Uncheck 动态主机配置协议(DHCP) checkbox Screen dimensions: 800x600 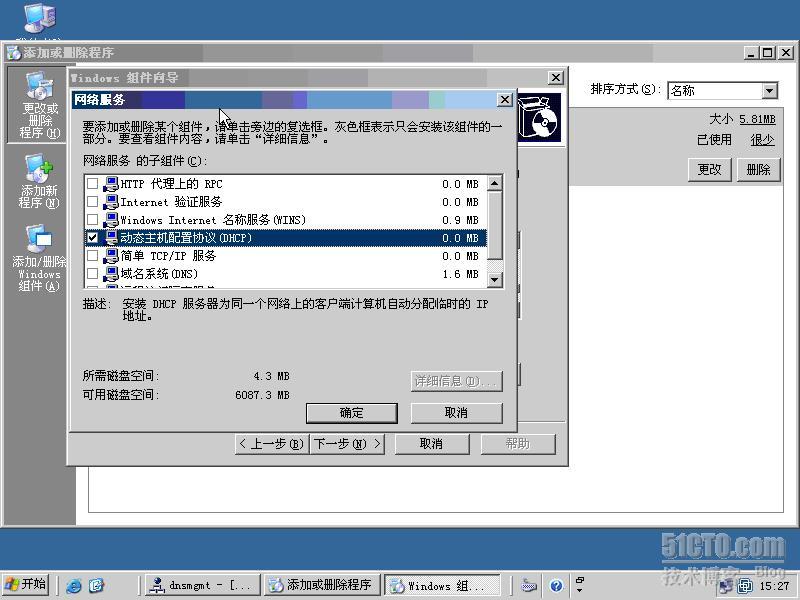point(92,238)
